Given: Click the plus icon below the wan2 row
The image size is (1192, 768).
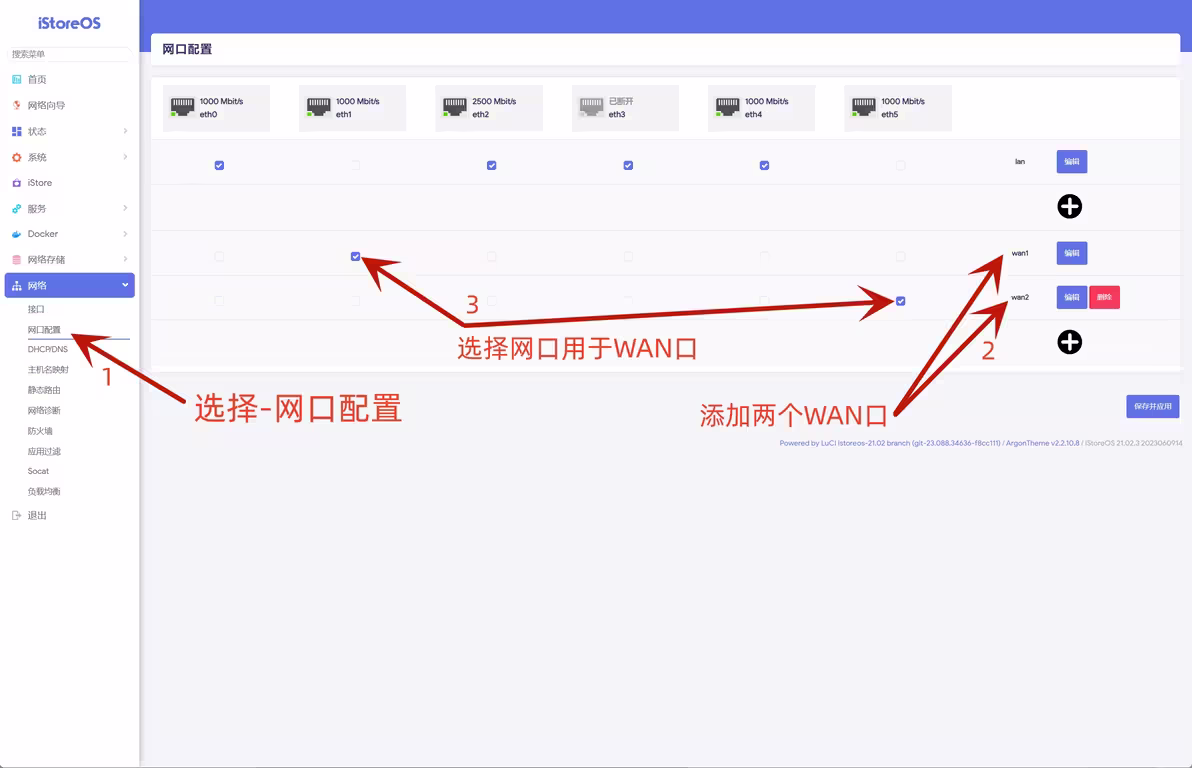Looking at the screenshot, I should coord(1070,343).
